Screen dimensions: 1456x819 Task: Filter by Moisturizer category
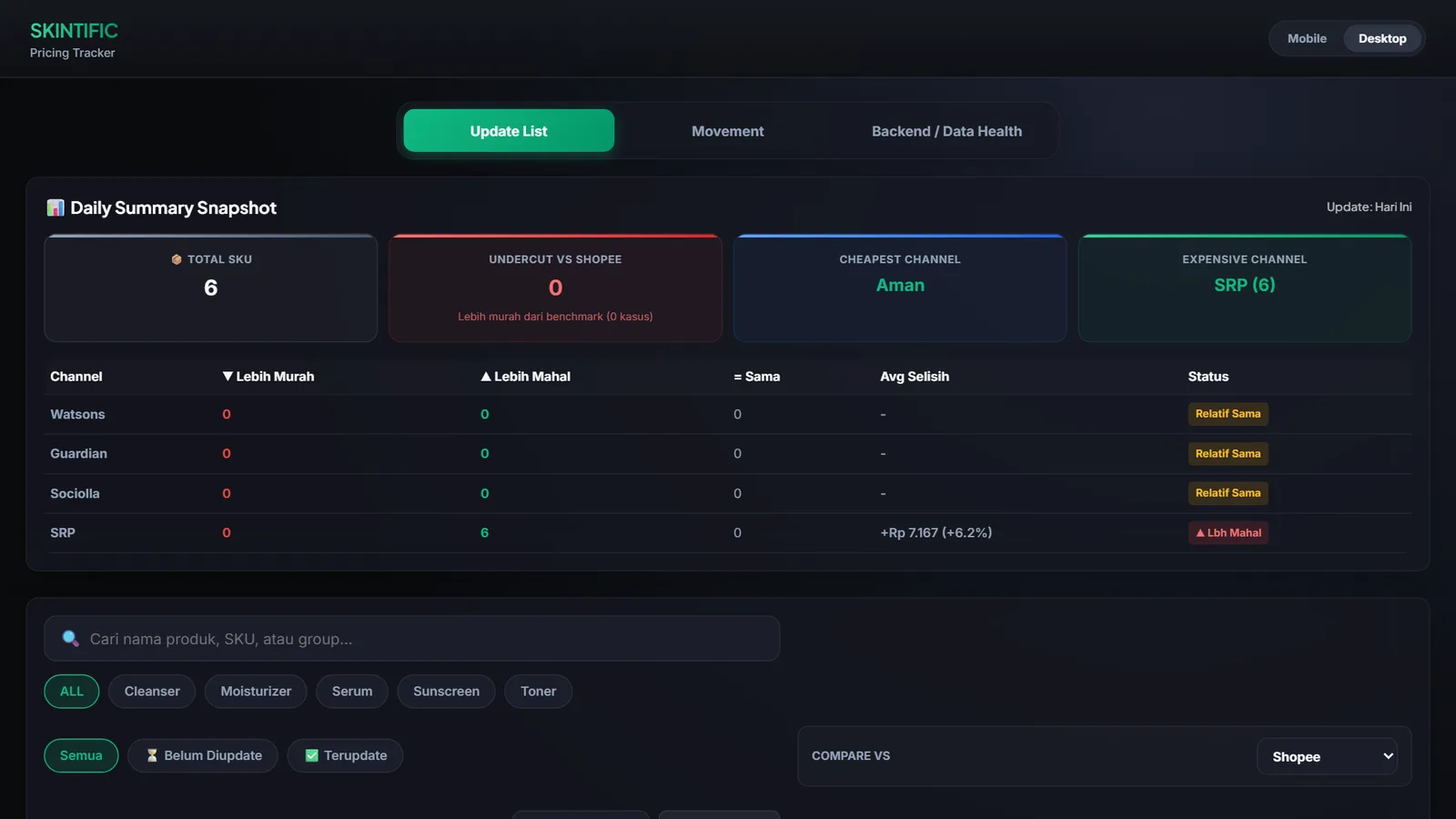[x=256, y=692]
